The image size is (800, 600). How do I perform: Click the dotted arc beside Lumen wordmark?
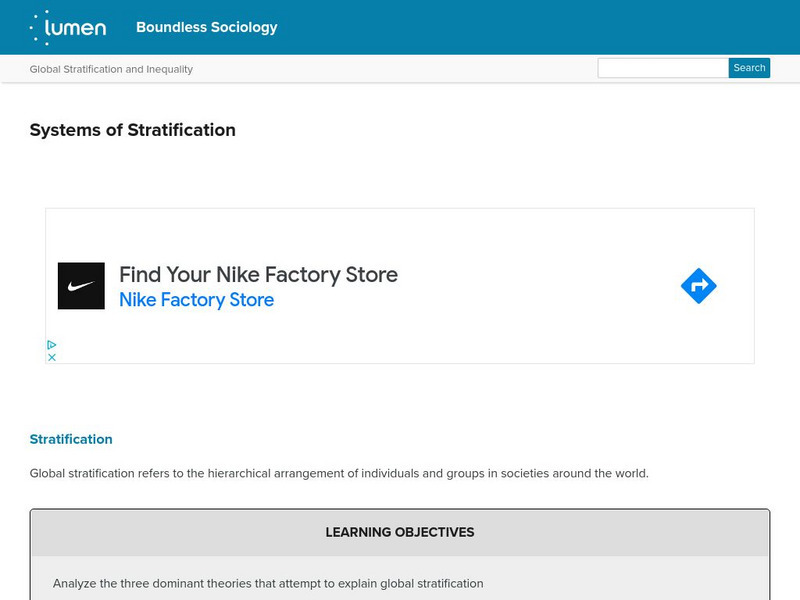point(36,27)
